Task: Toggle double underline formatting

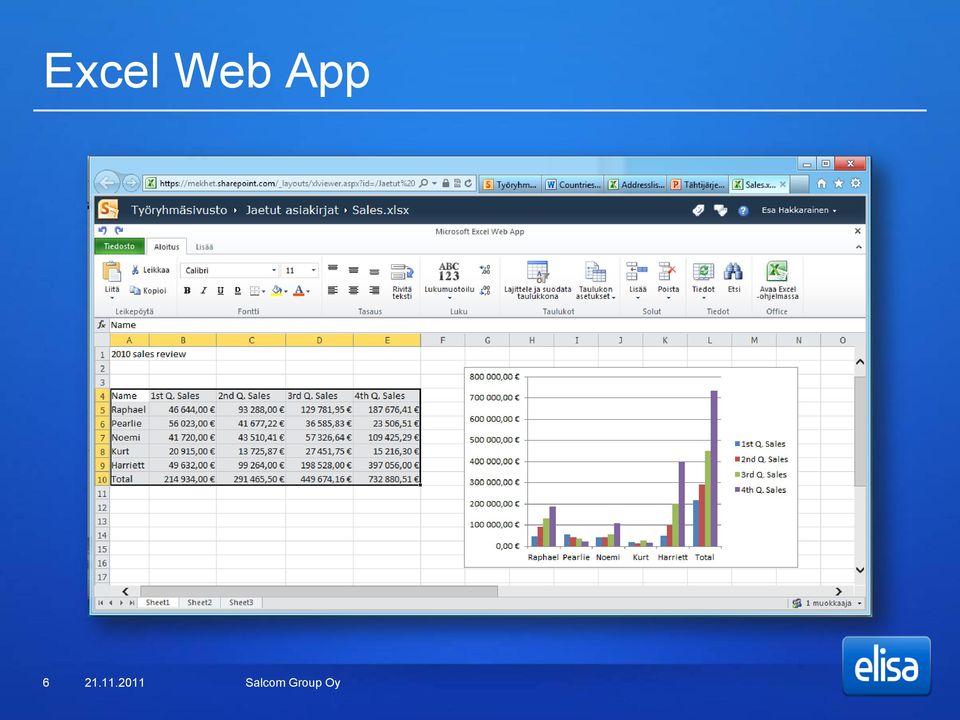Action: tap(238, 291)
